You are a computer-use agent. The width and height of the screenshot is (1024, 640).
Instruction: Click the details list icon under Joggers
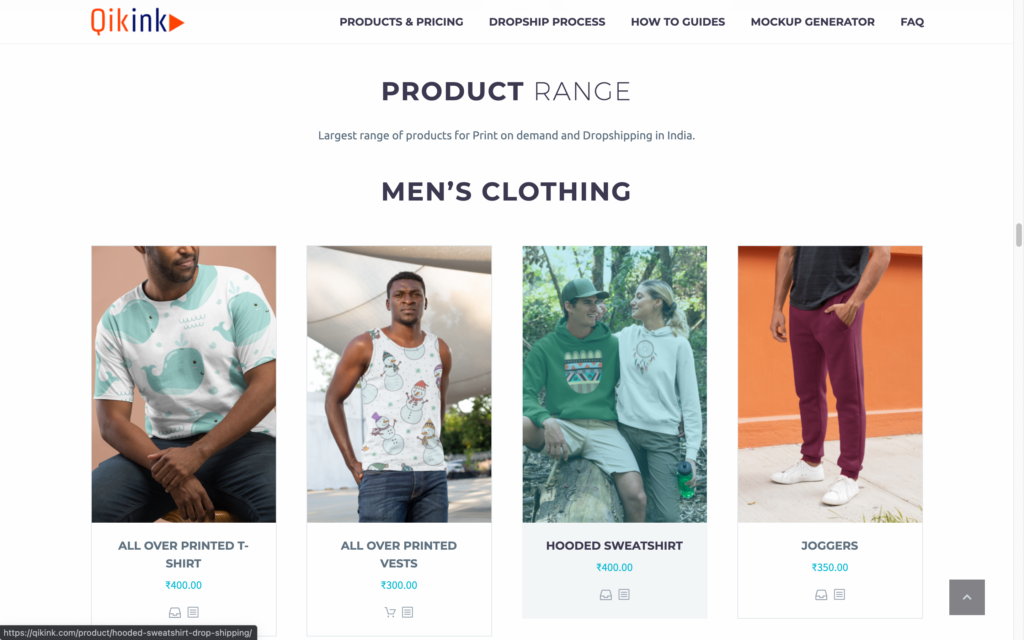click(x=839, y=595)
